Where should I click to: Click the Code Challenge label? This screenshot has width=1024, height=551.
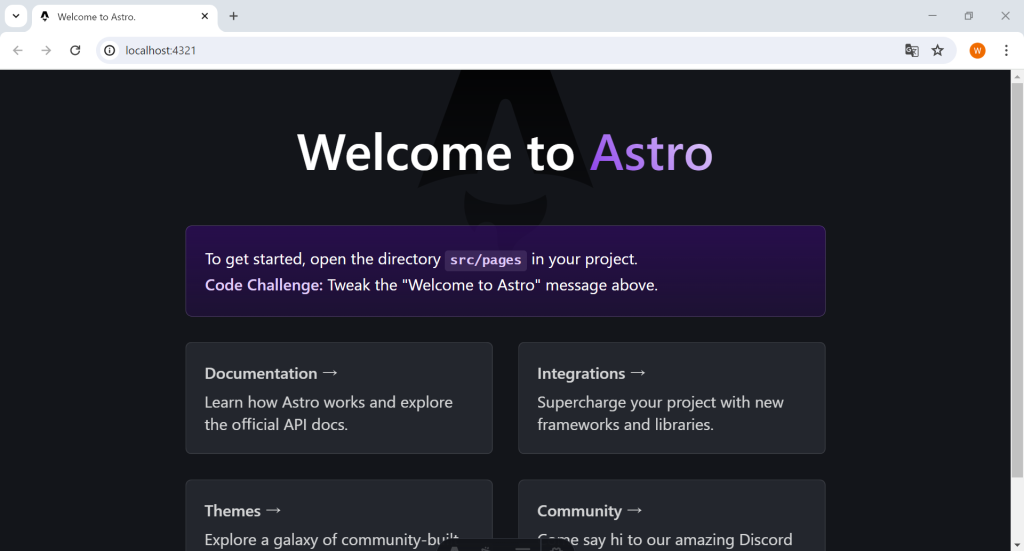(264, 285)
